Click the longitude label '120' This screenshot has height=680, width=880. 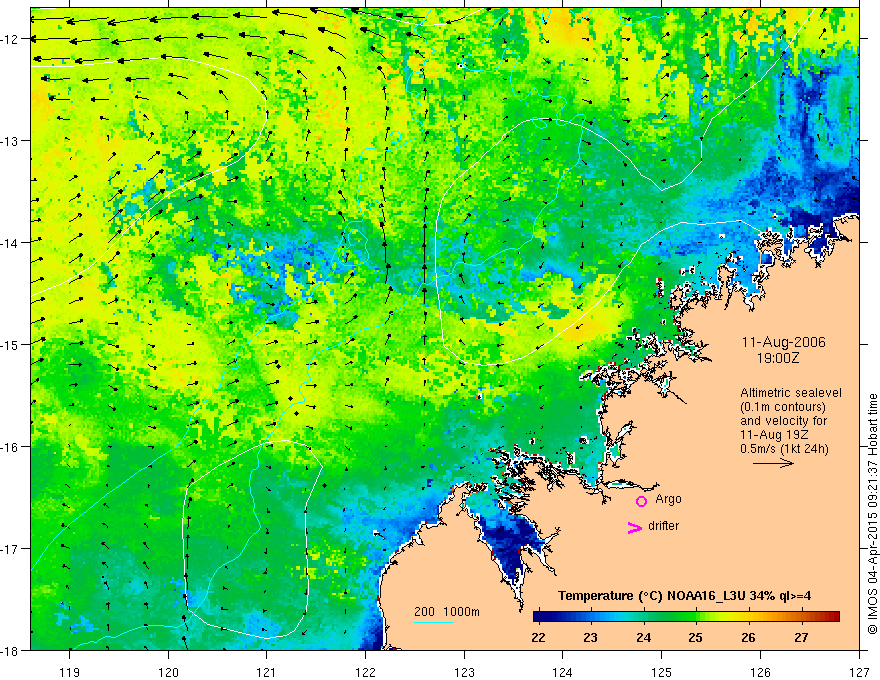(x=168, y=672)
